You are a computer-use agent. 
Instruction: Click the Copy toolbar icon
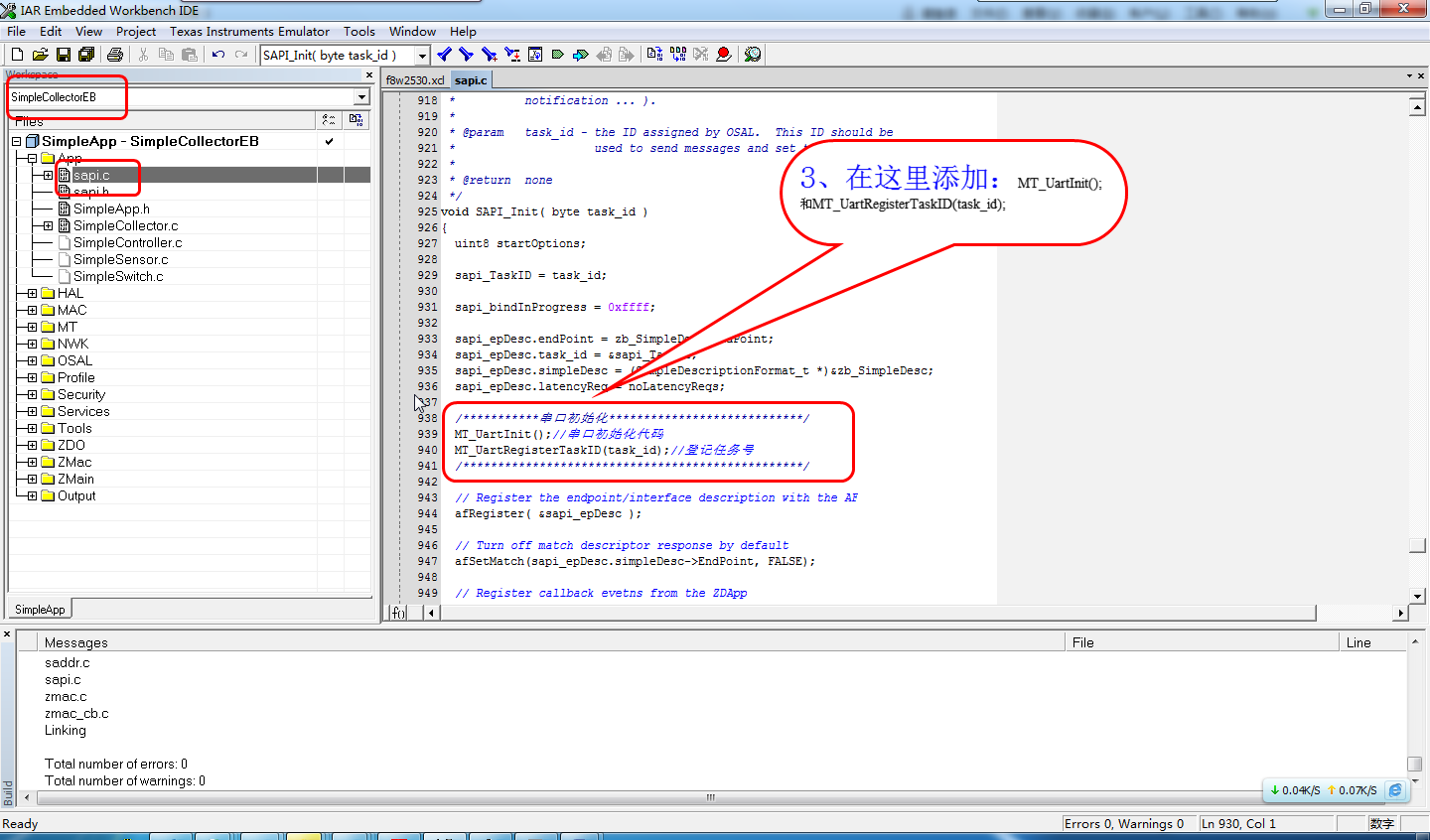166,55
